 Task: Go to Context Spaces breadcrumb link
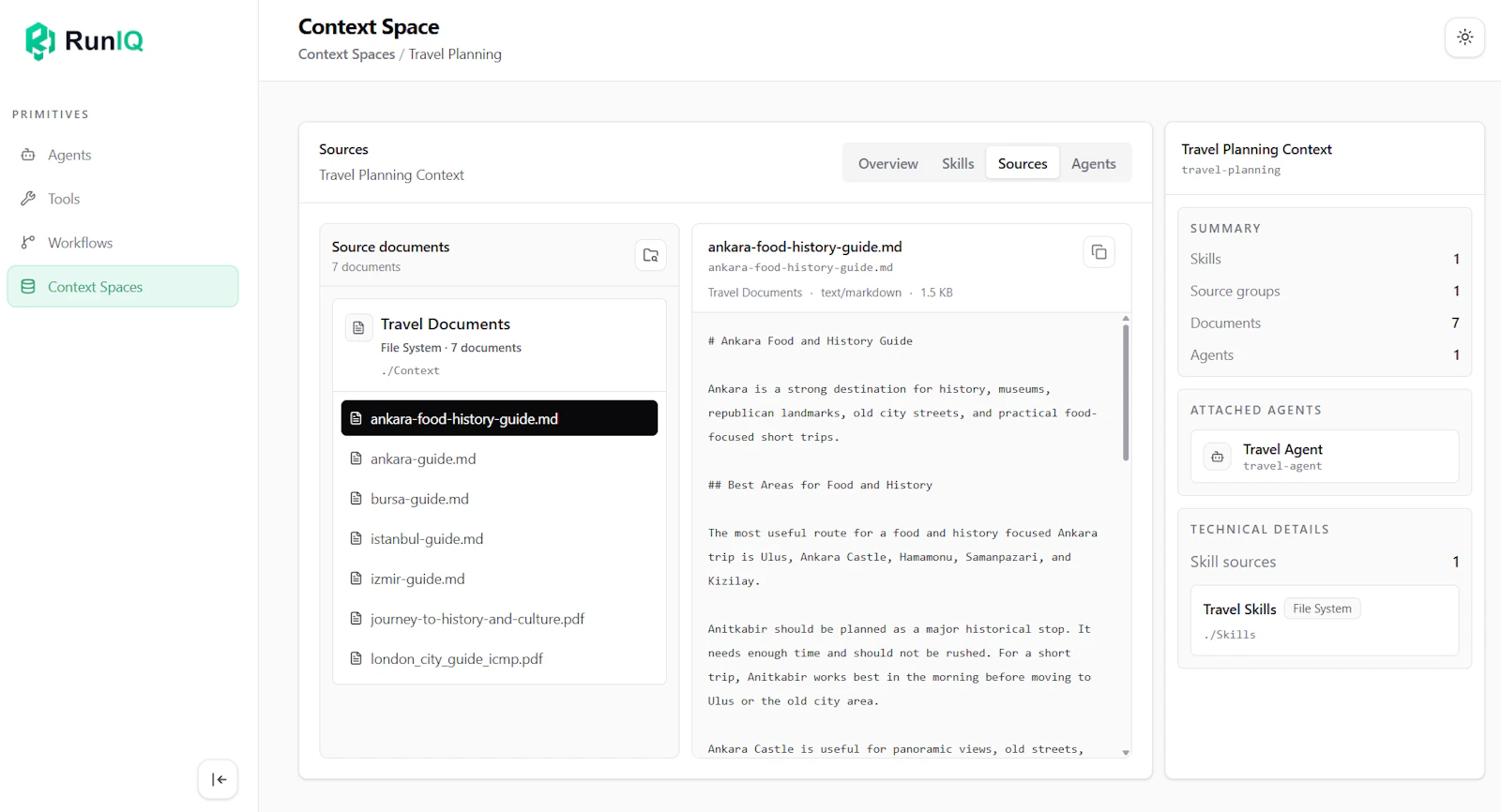coord(346,54)
